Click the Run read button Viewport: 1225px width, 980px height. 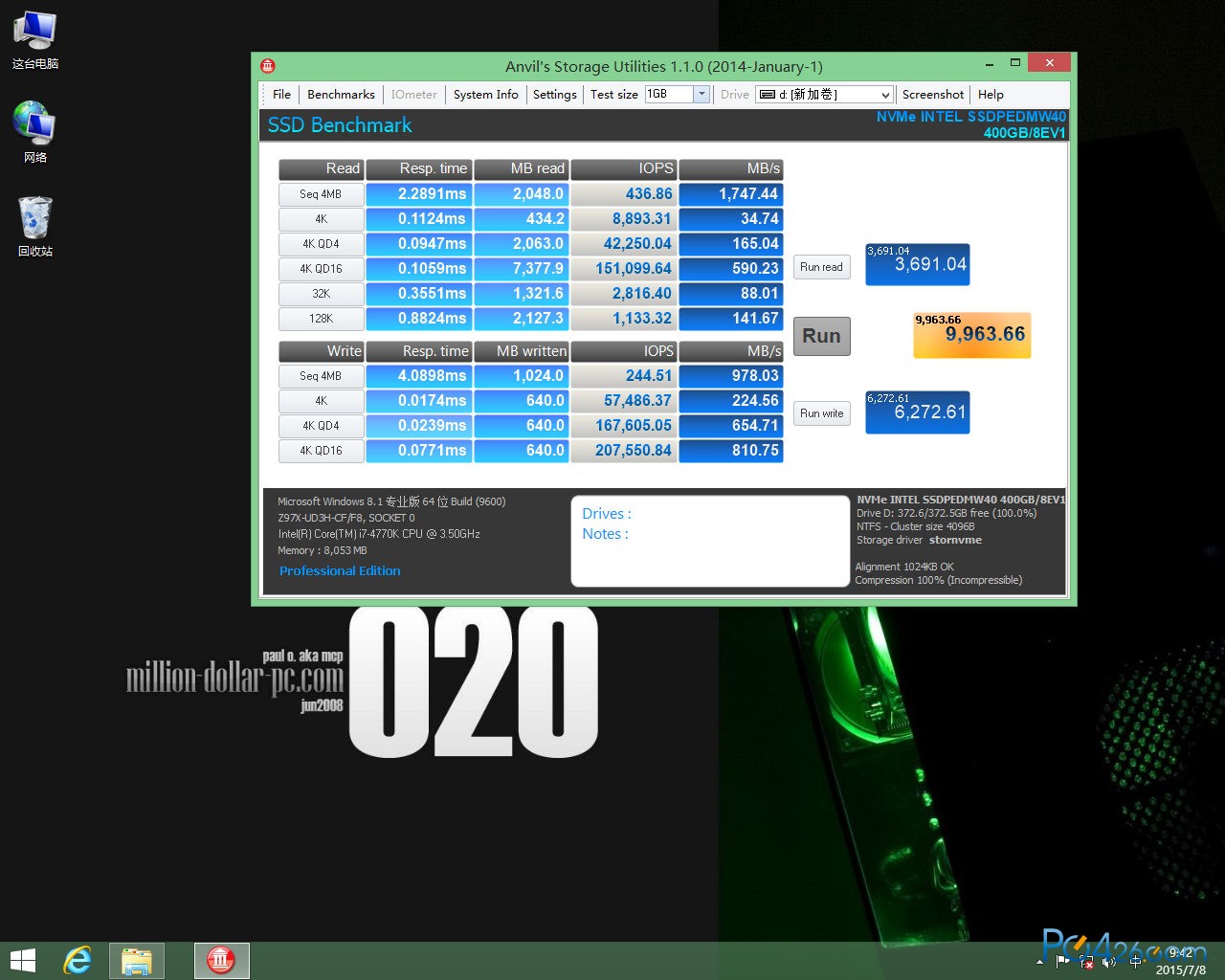[x=821, y=267]
